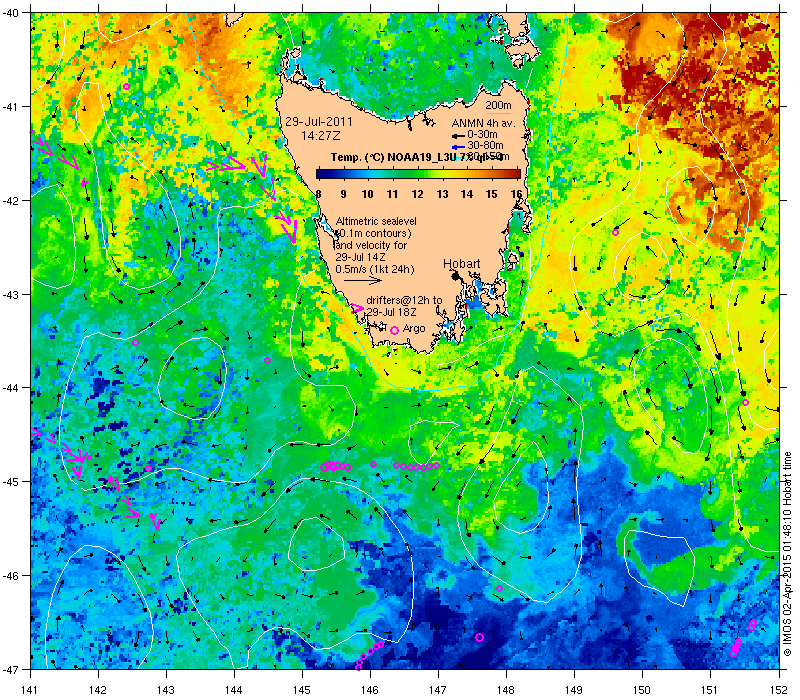
Task: Click the 0.5m/s velocity scale arrow
Action: [363, 280]
